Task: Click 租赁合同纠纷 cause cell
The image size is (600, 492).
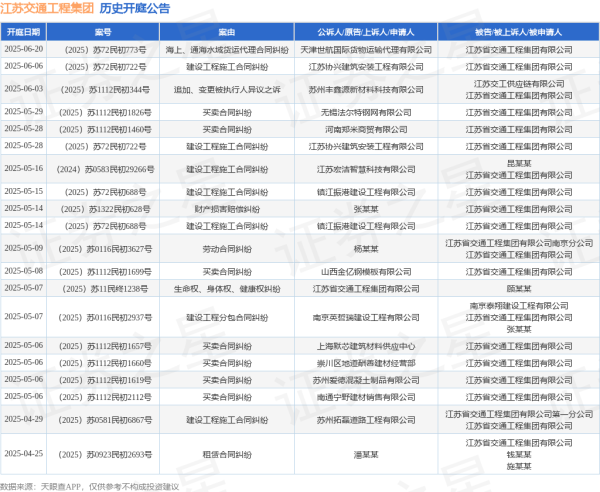Action: pyautogui.click(x=227, y=455)
